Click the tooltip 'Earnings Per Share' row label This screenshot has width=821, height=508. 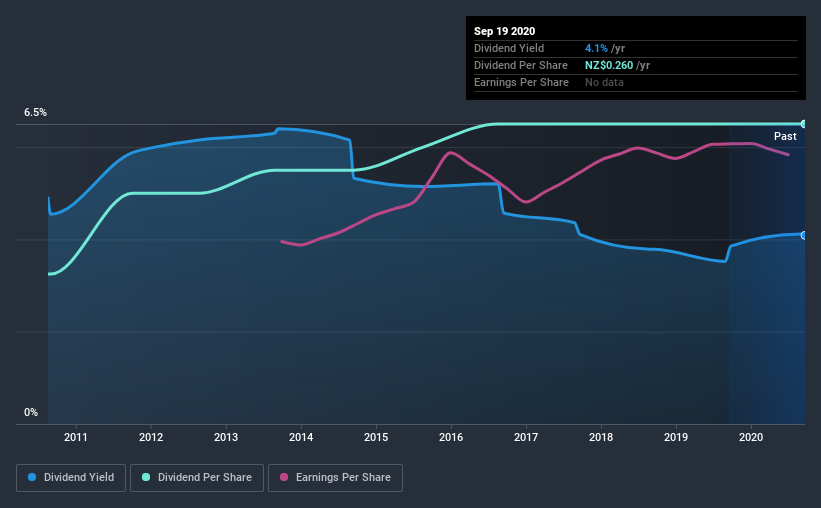[x=521, y=82]
